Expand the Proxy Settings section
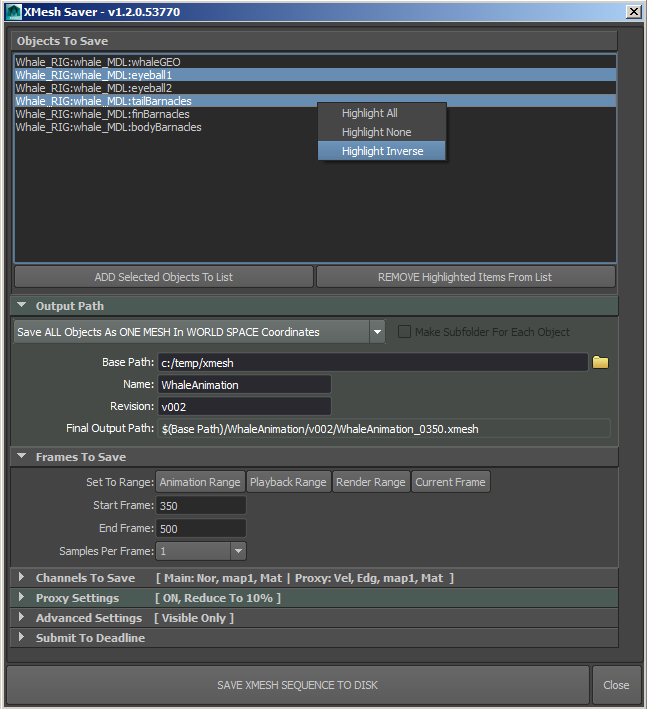 [22, 598]
